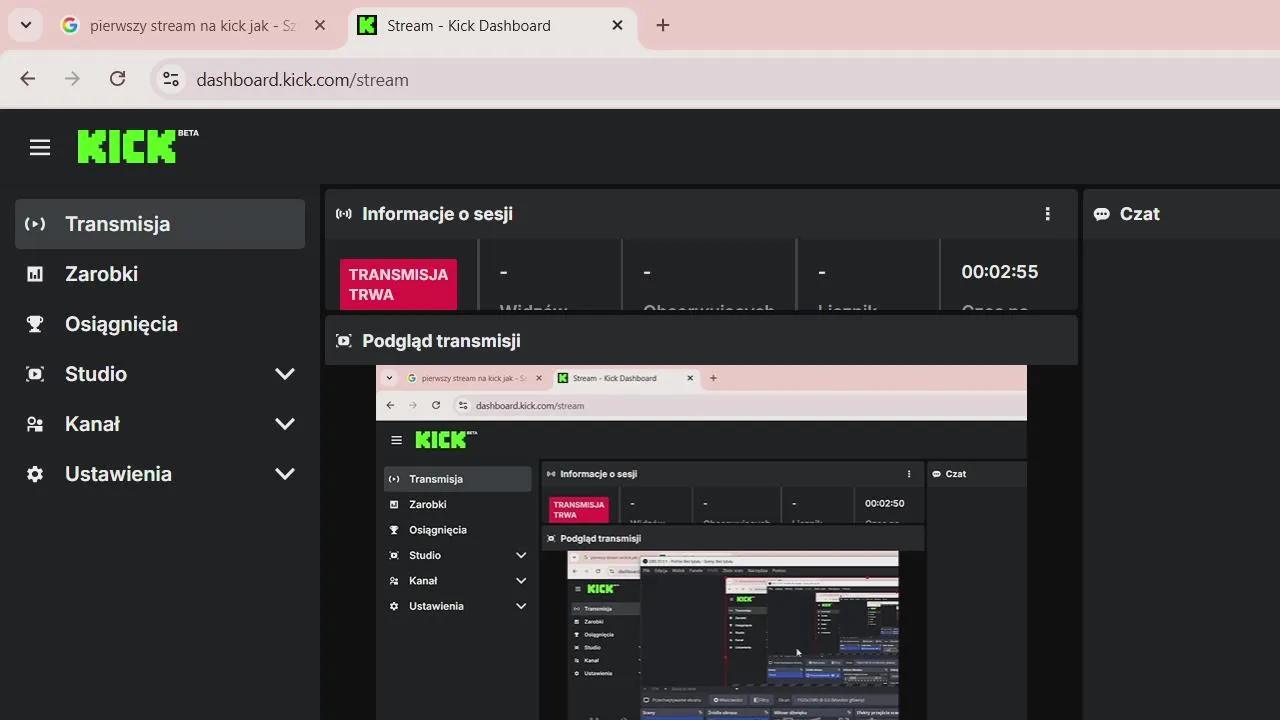Image resolution: width=1280 pixels, height=720 pixels.
Task: Click the Studio camera icon
Action: (35, 374)
